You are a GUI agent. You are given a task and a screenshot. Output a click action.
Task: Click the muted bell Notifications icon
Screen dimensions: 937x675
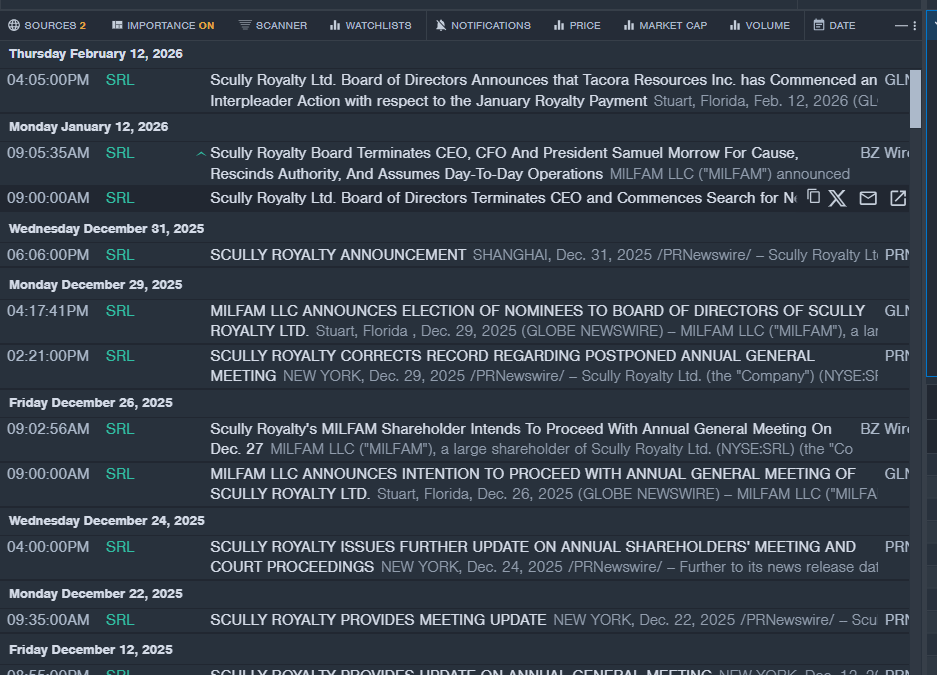pyautogui.click(x=442, y=25)
